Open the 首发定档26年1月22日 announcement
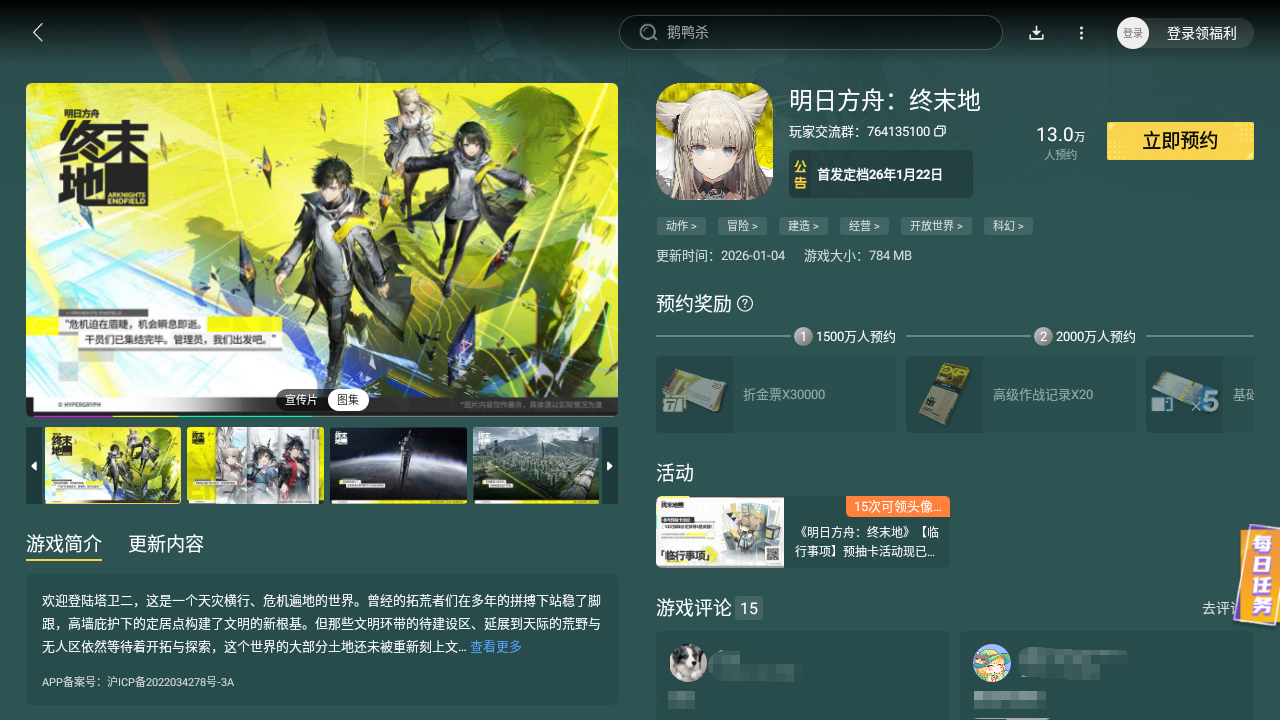This screenshot has width=1280, height=720. click(881, 174)
